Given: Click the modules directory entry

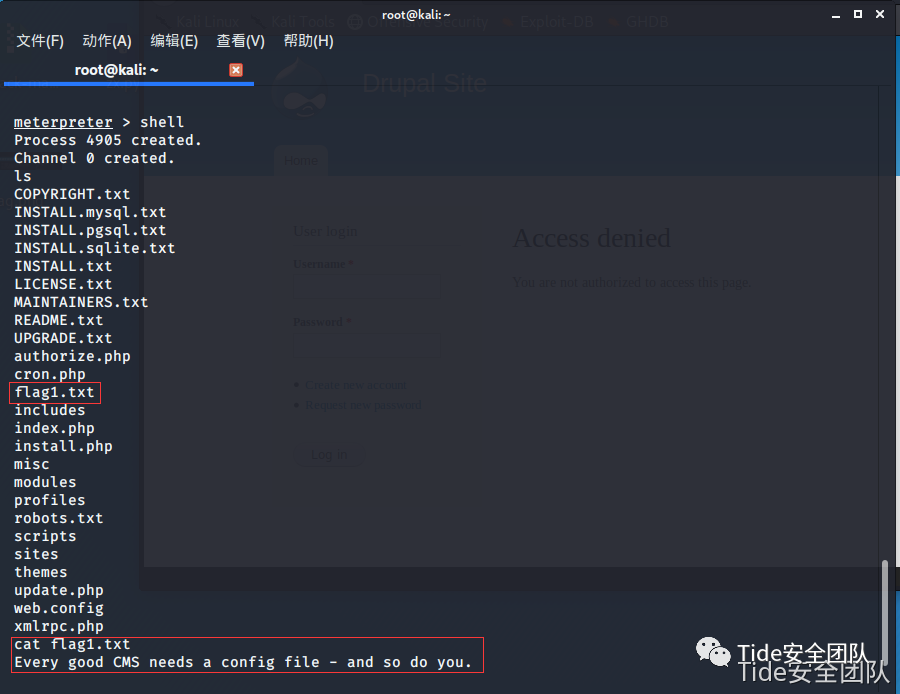Looking at the screenshot, I should pos(45,482).
